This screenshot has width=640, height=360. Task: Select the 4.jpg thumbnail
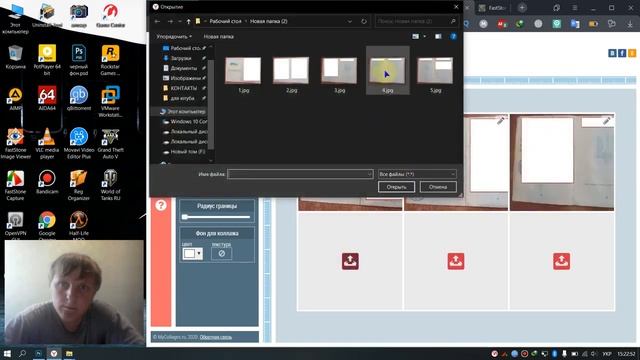[x=387, y=71]
